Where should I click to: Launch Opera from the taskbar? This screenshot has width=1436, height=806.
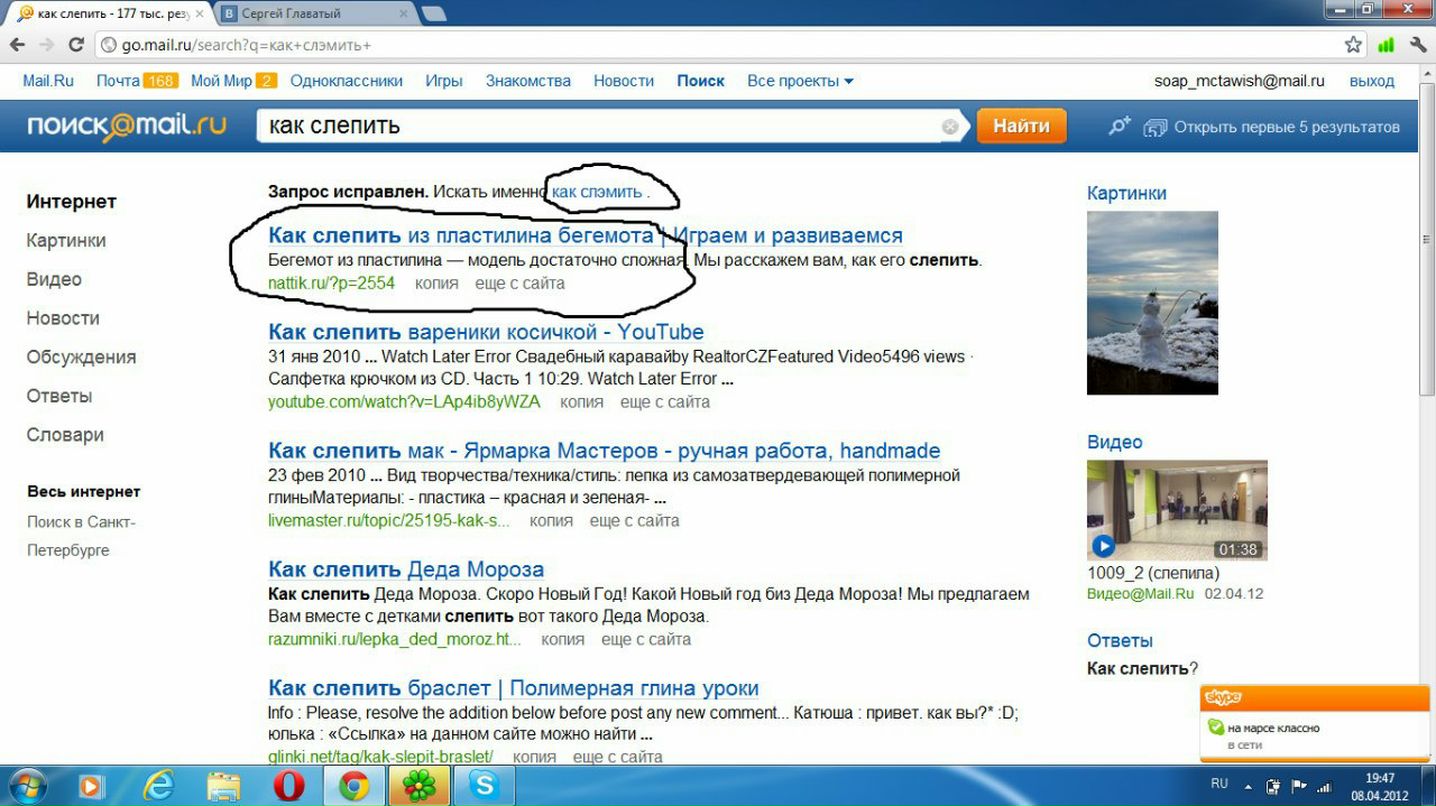tap(289, 785)
